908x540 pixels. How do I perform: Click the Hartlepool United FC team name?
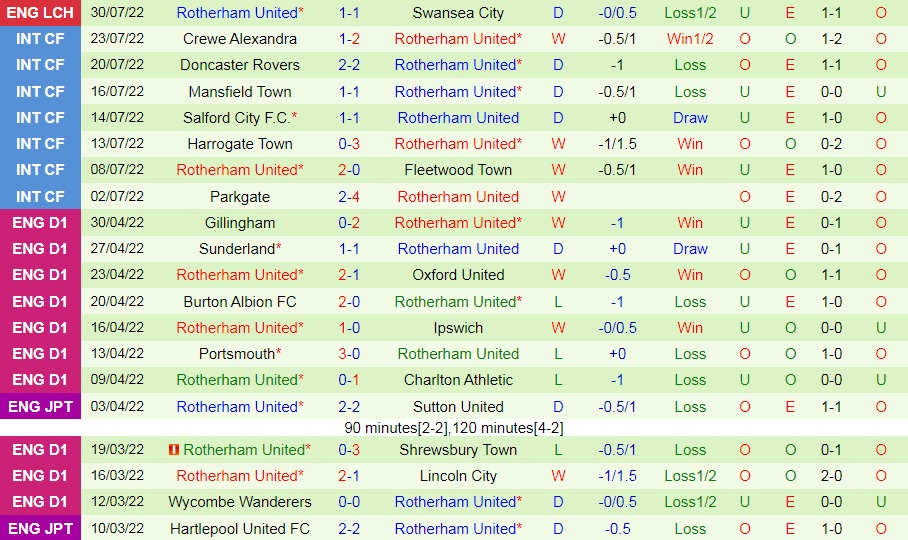(240, 528)
